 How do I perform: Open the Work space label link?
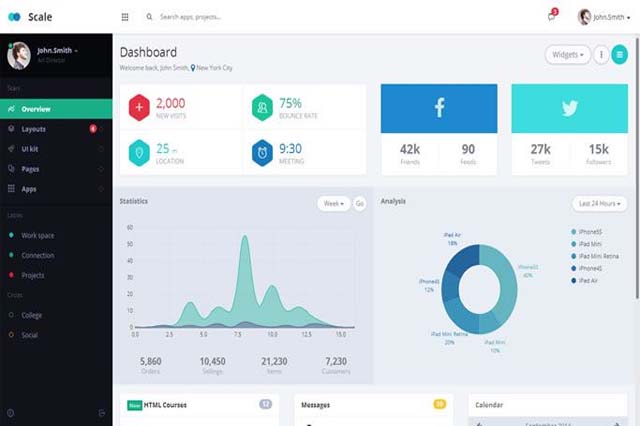[38, 235]
